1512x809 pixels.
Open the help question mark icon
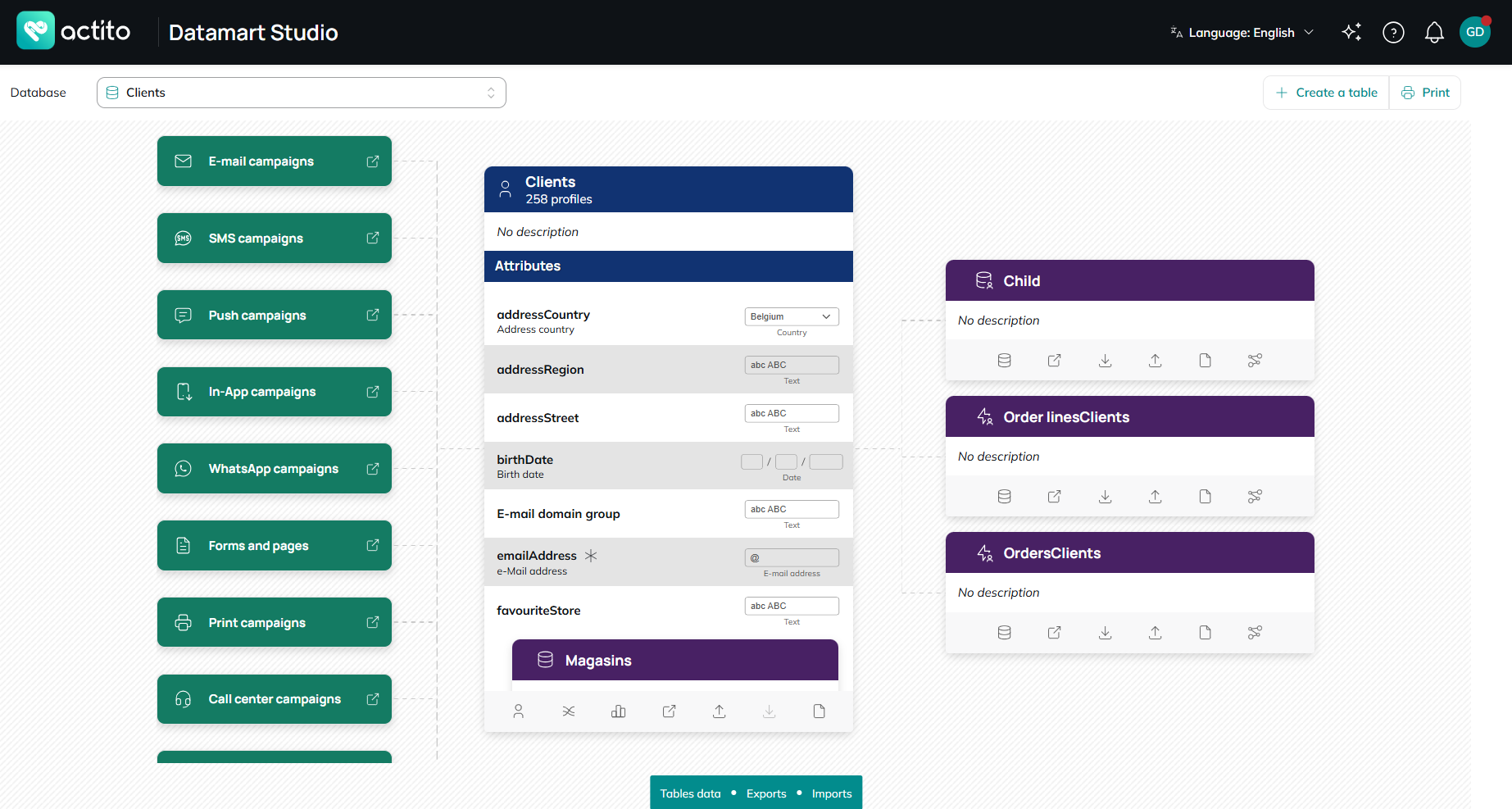pyautogui.click(x=1393, y=32)
